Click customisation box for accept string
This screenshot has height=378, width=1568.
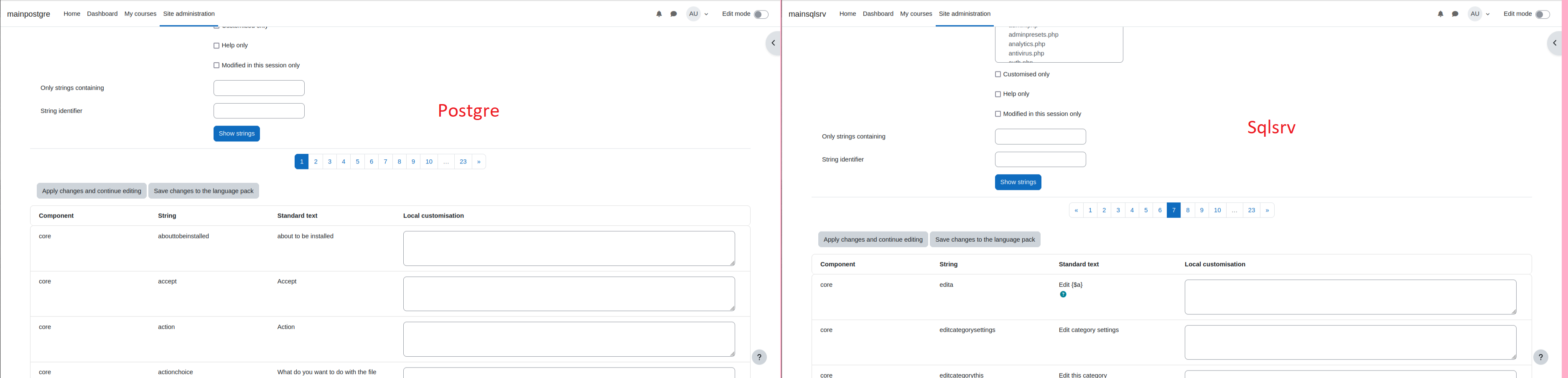569,294
